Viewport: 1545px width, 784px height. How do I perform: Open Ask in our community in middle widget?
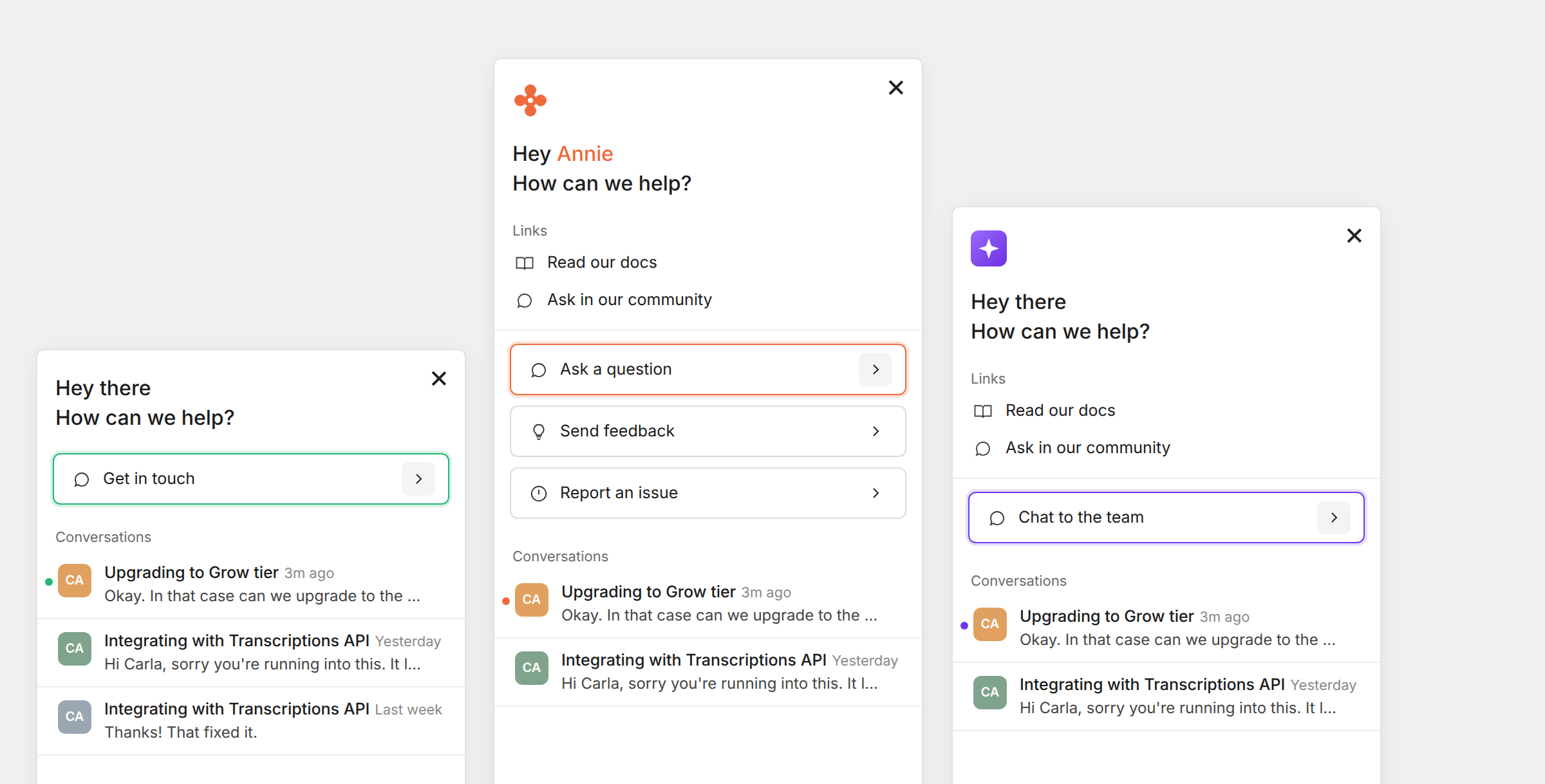point(630,300)
